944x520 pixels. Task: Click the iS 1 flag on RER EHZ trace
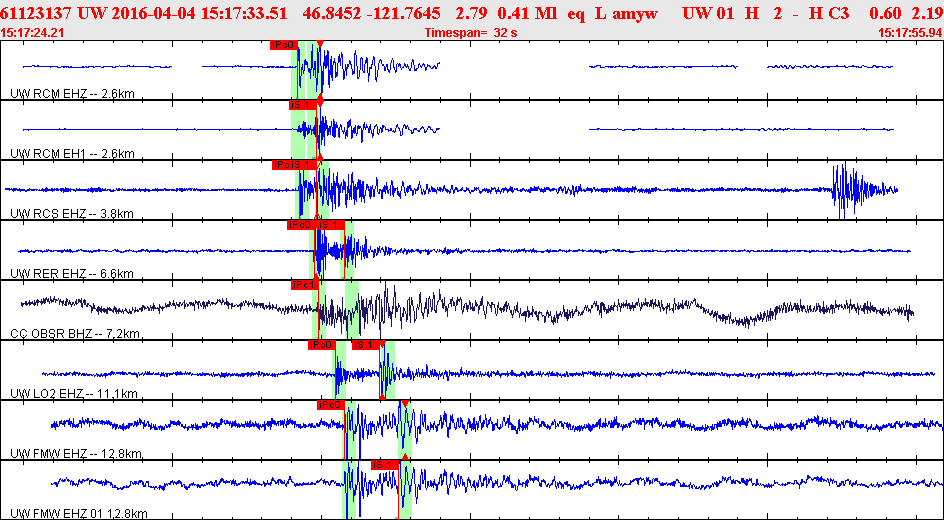330,225
